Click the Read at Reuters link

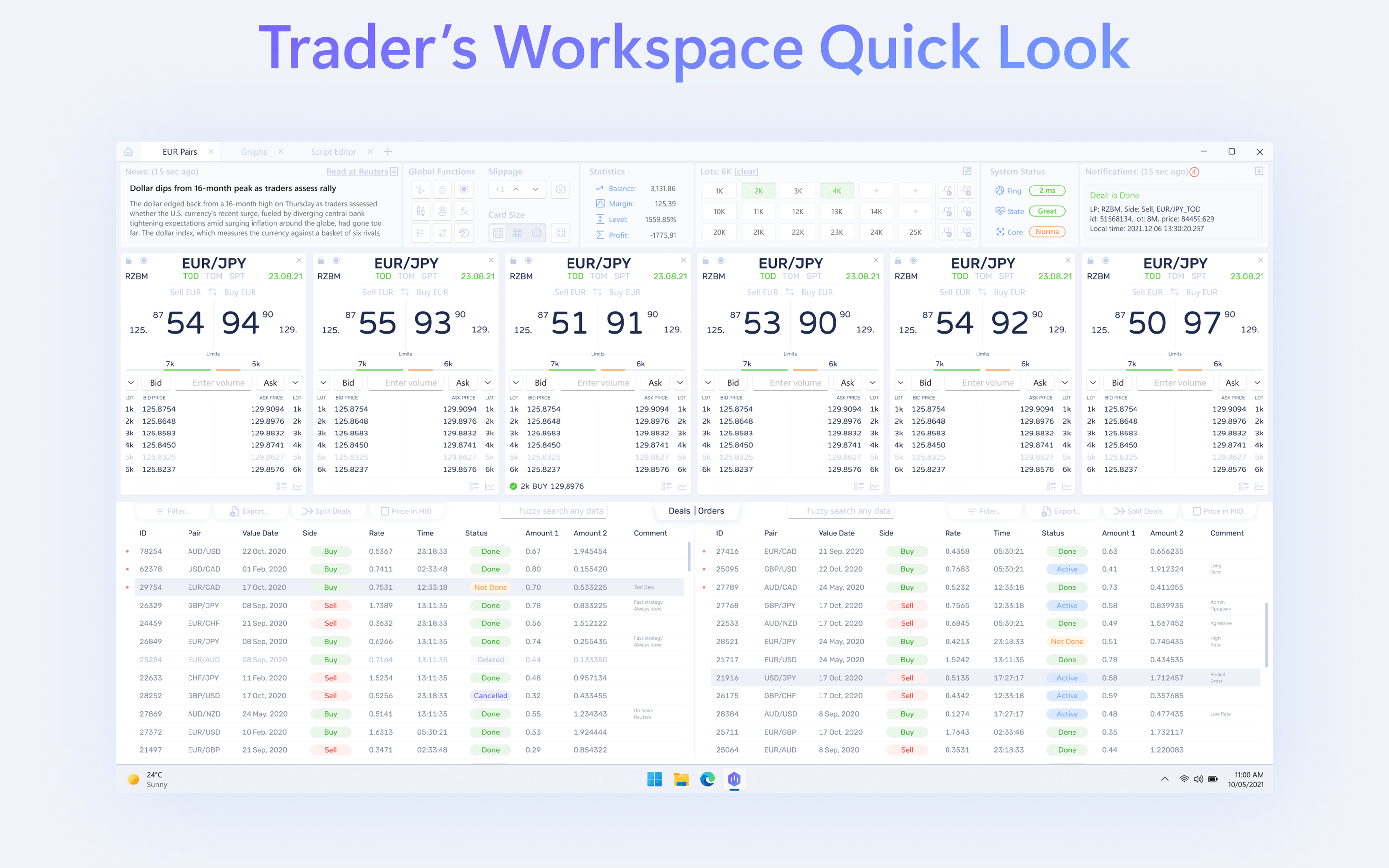click(357, 171)
